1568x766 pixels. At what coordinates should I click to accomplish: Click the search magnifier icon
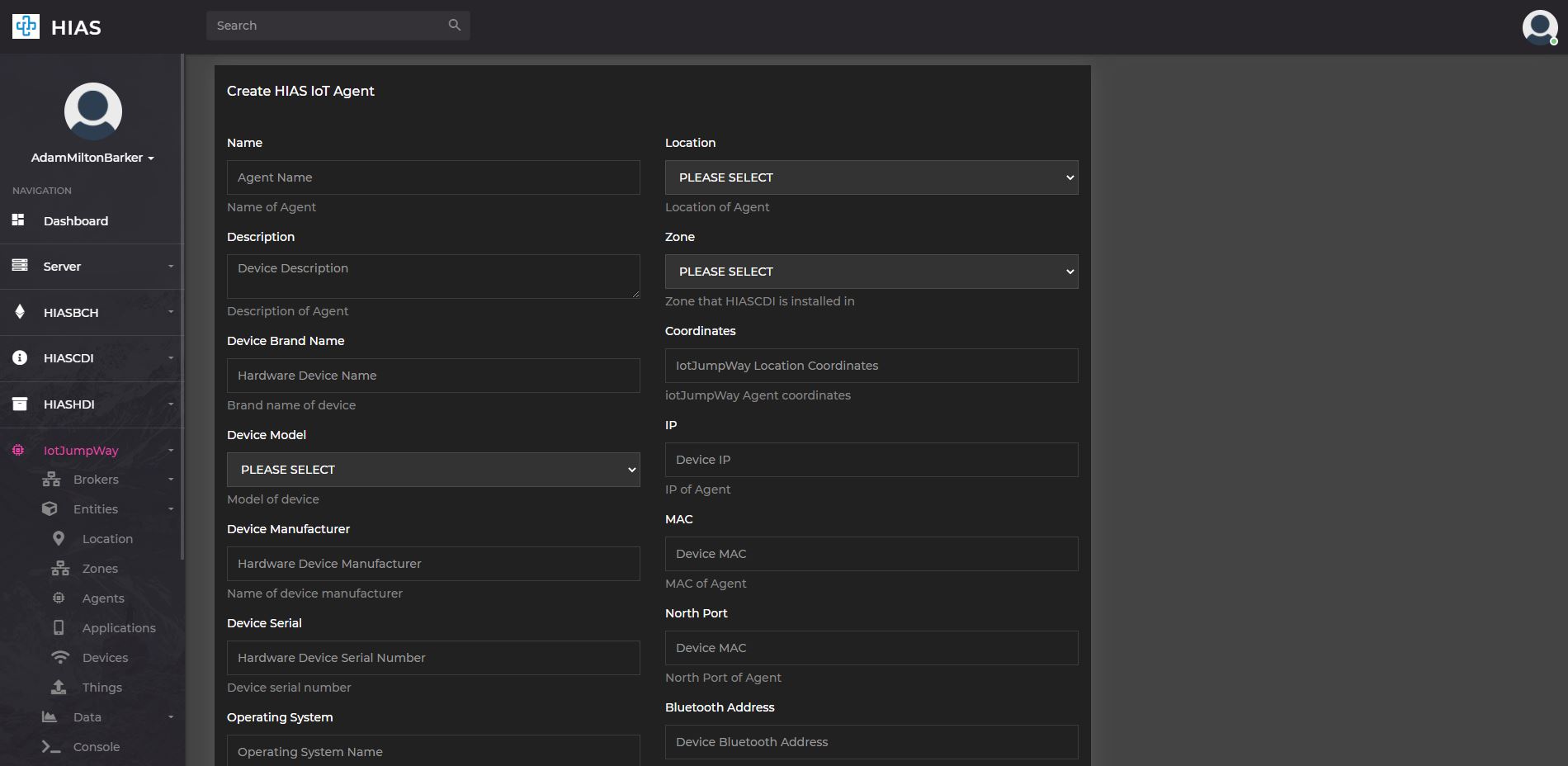click(x=454, y=26)
